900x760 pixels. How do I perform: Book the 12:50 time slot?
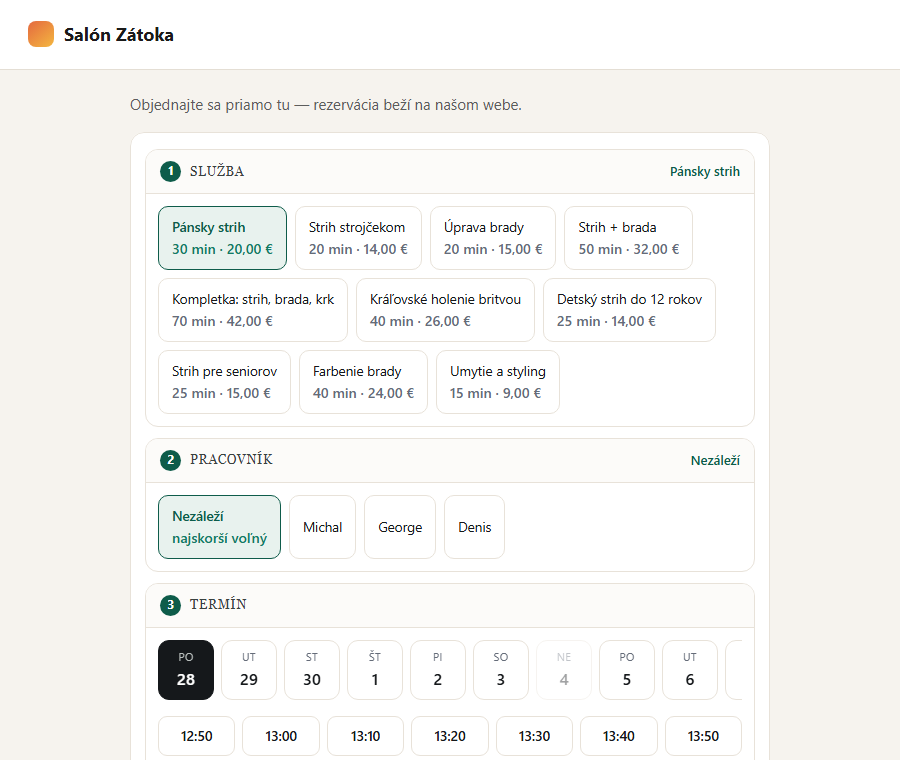click(196, 736)
